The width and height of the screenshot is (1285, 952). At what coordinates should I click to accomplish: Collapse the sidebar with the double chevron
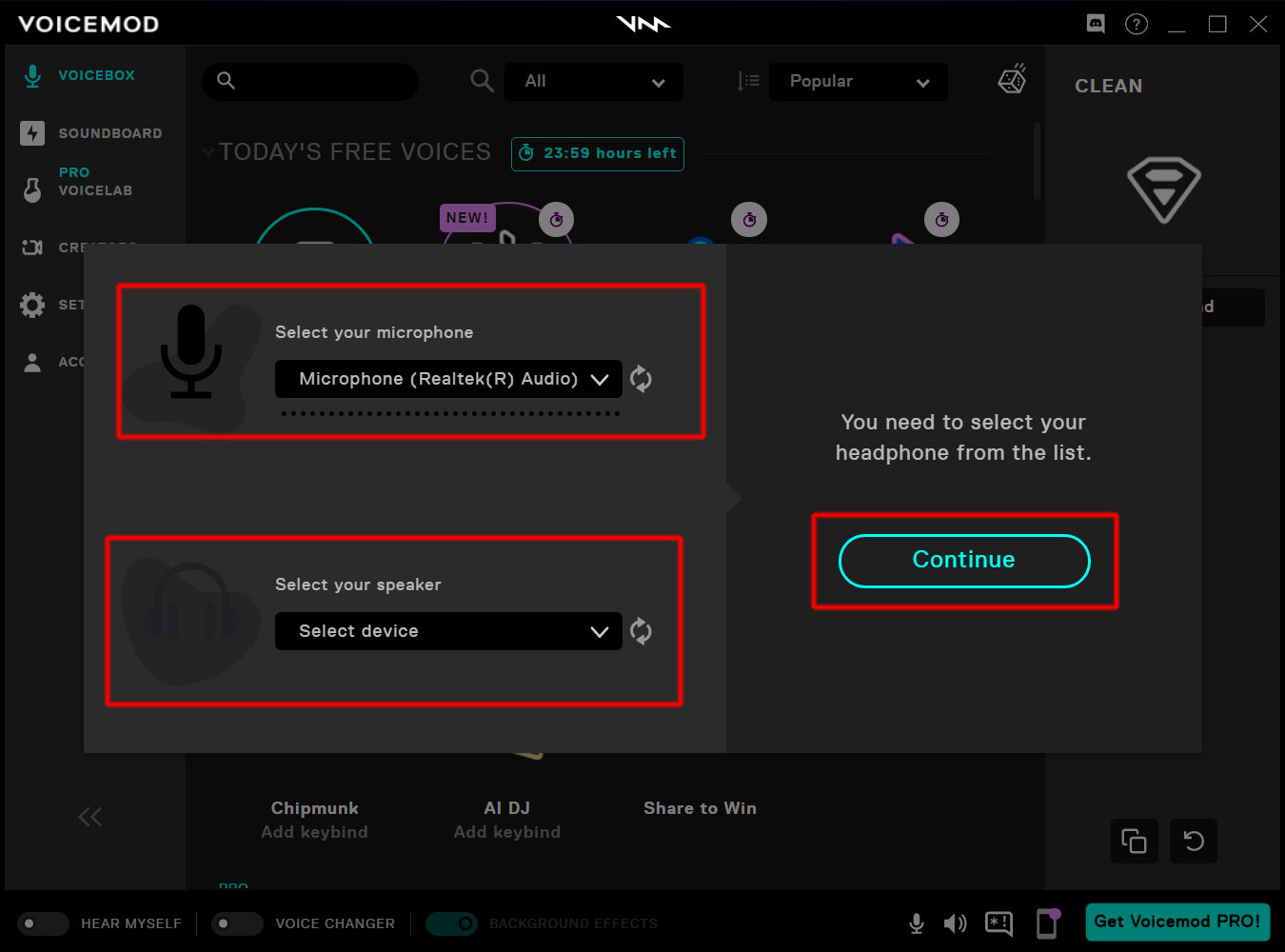89,817
